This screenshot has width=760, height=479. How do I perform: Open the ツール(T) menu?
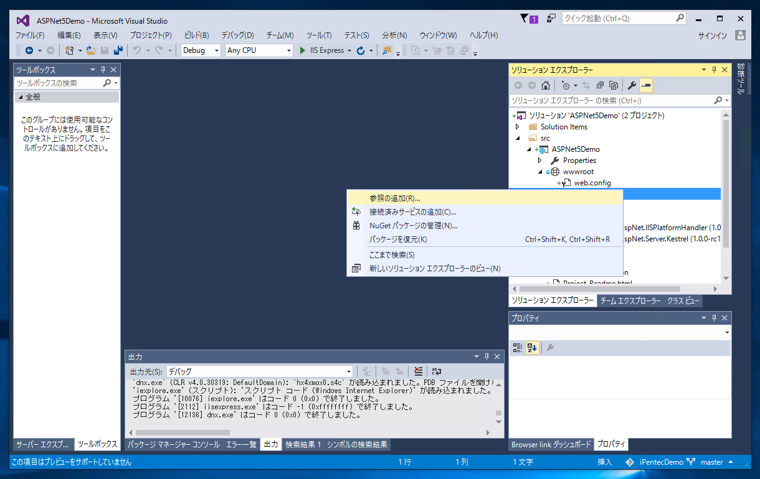pyautogui.click(x=319, y=35)
